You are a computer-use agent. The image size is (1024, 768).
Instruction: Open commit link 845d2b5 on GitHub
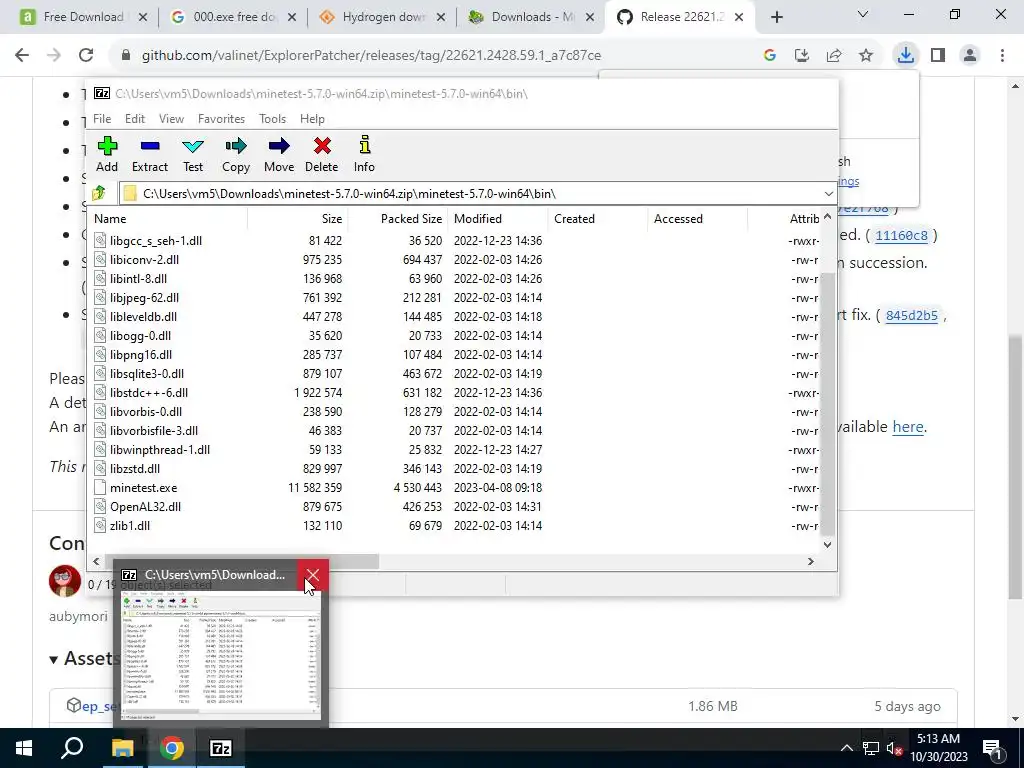(x=912, y=315)
